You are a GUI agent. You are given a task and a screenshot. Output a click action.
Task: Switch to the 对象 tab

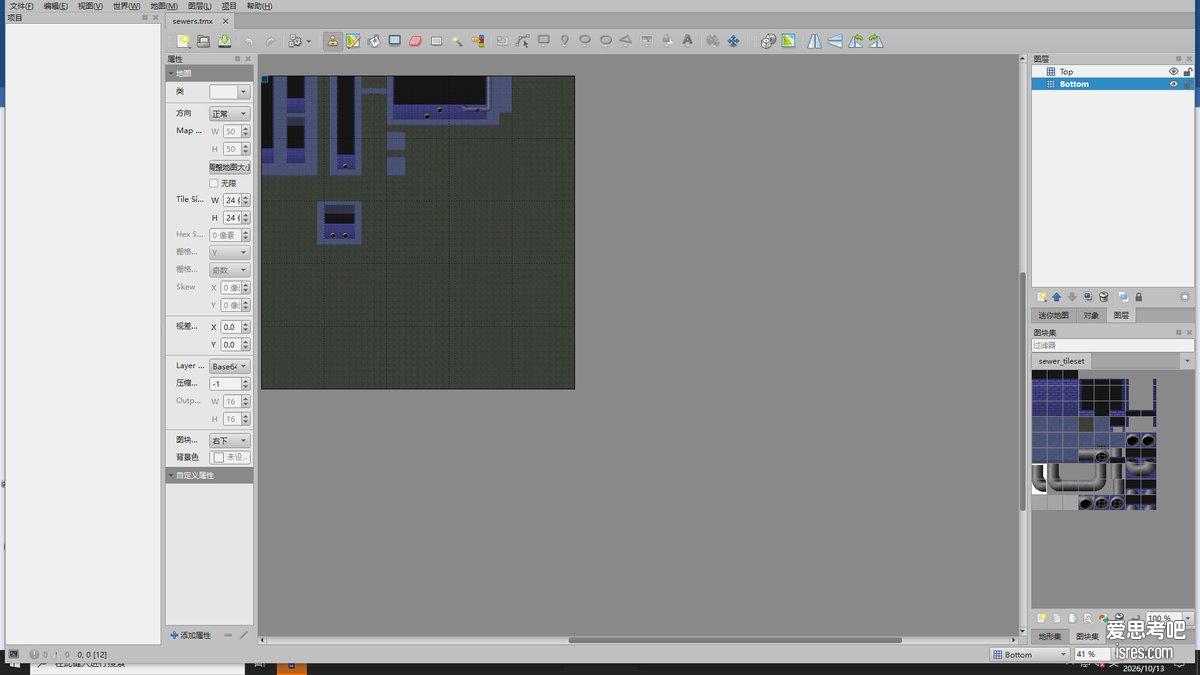1091,315
